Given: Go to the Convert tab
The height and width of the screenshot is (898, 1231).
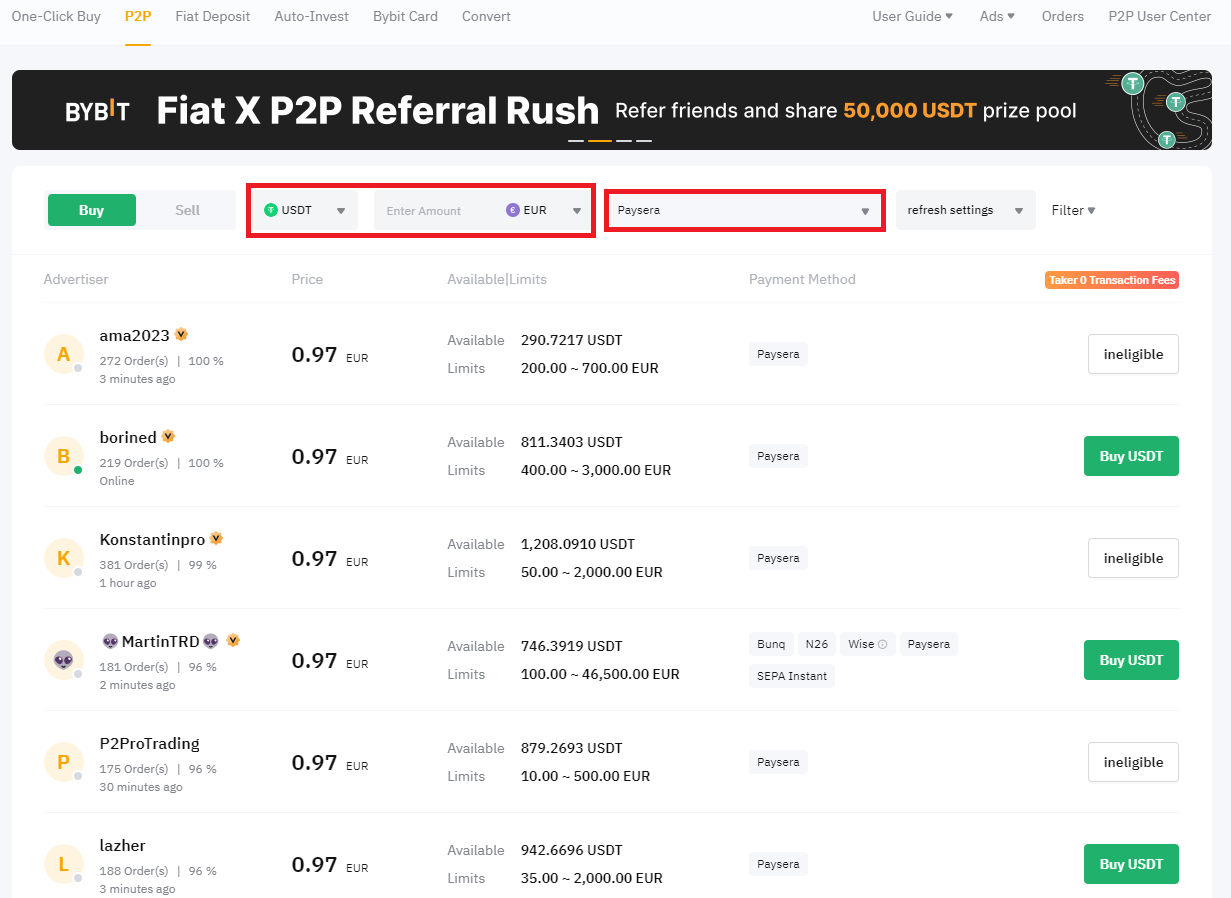Looking at the screenshot, I should point(486,16).
